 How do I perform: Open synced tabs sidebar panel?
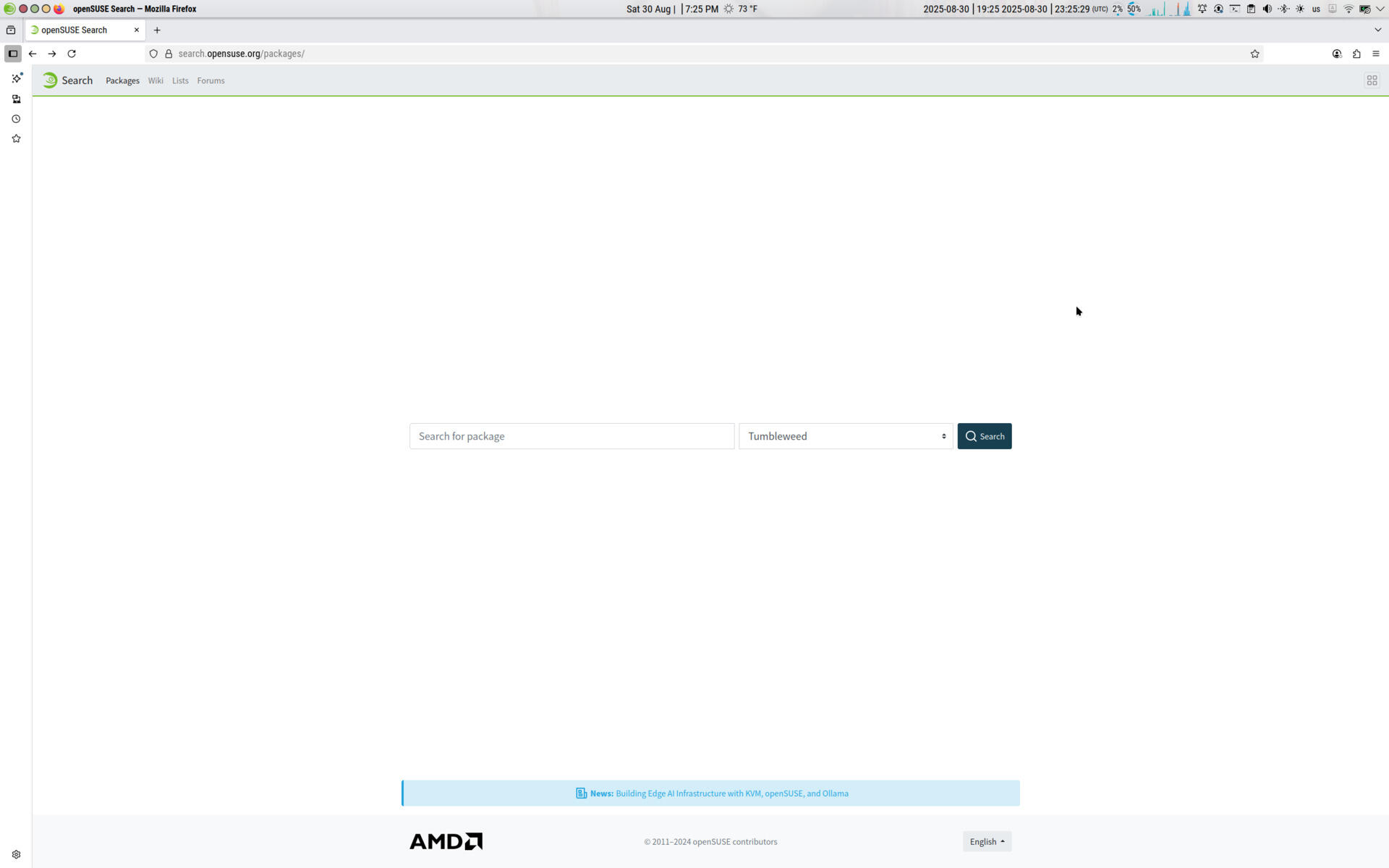pos(16,99)
